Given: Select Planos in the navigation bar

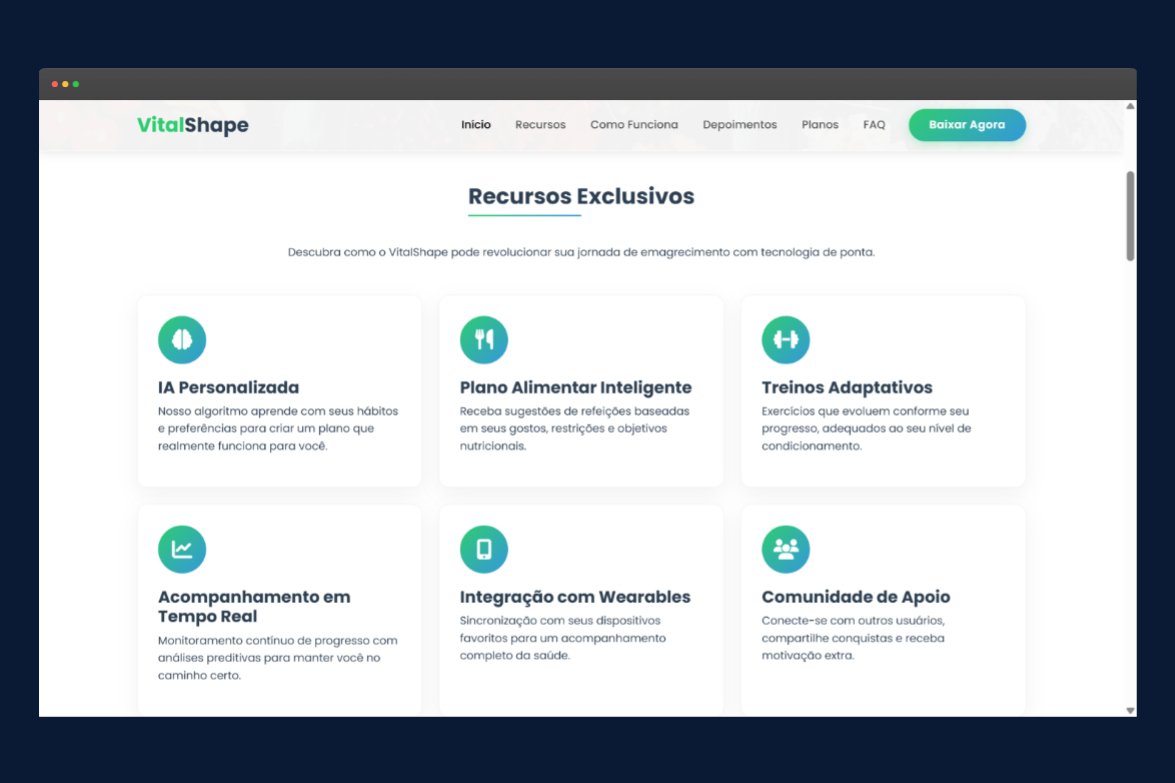Looking at the screenshot, I should [x=820, y=125].
